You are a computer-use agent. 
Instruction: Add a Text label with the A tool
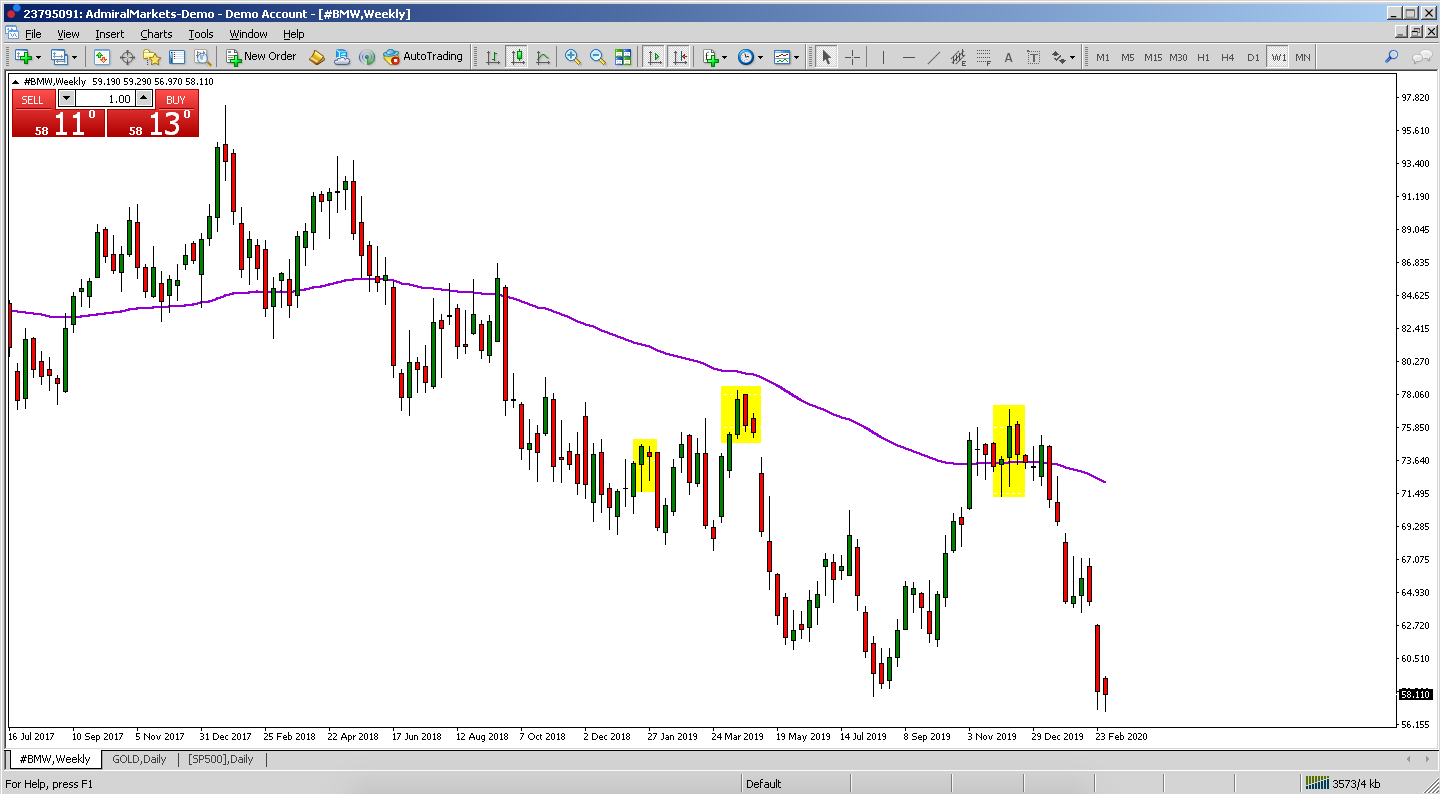click(x=1008, y=57)
